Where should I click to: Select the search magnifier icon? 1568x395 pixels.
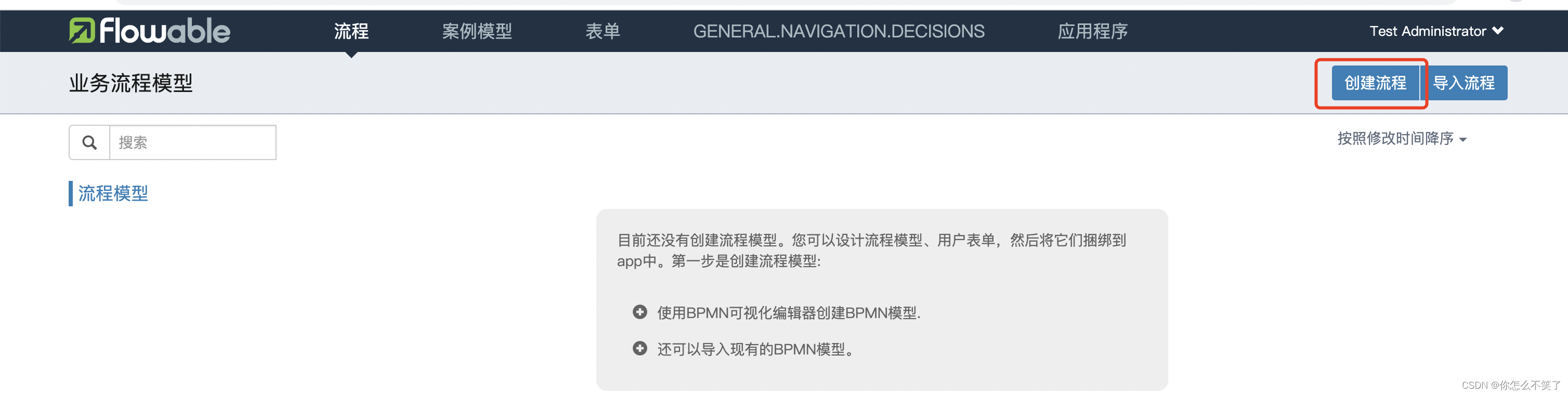(x=89, y=142)
